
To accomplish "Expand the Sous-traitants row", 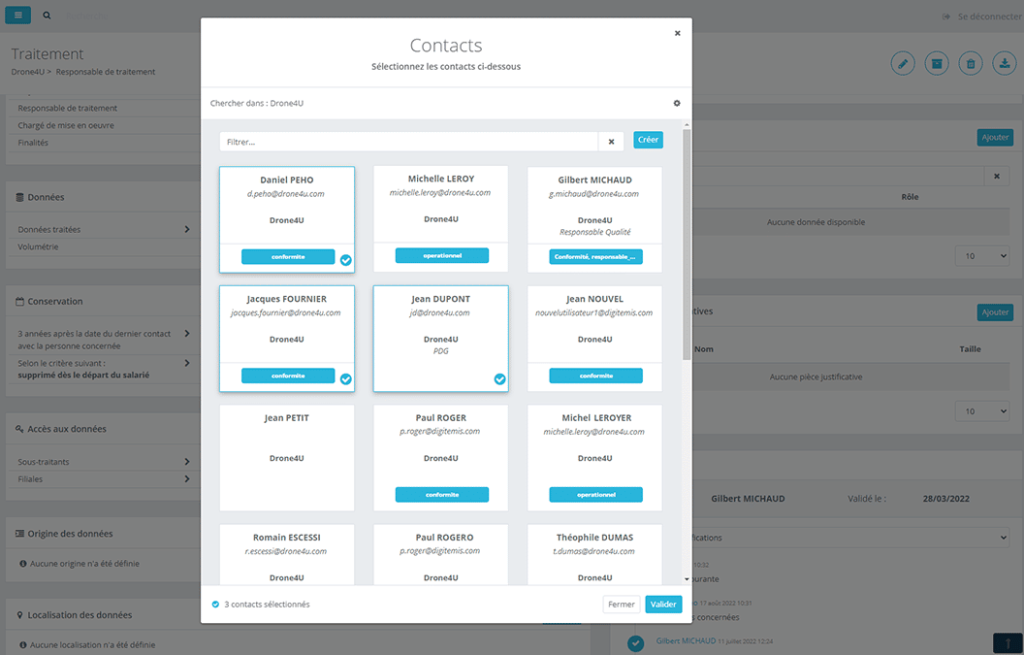I will [187, 462].
